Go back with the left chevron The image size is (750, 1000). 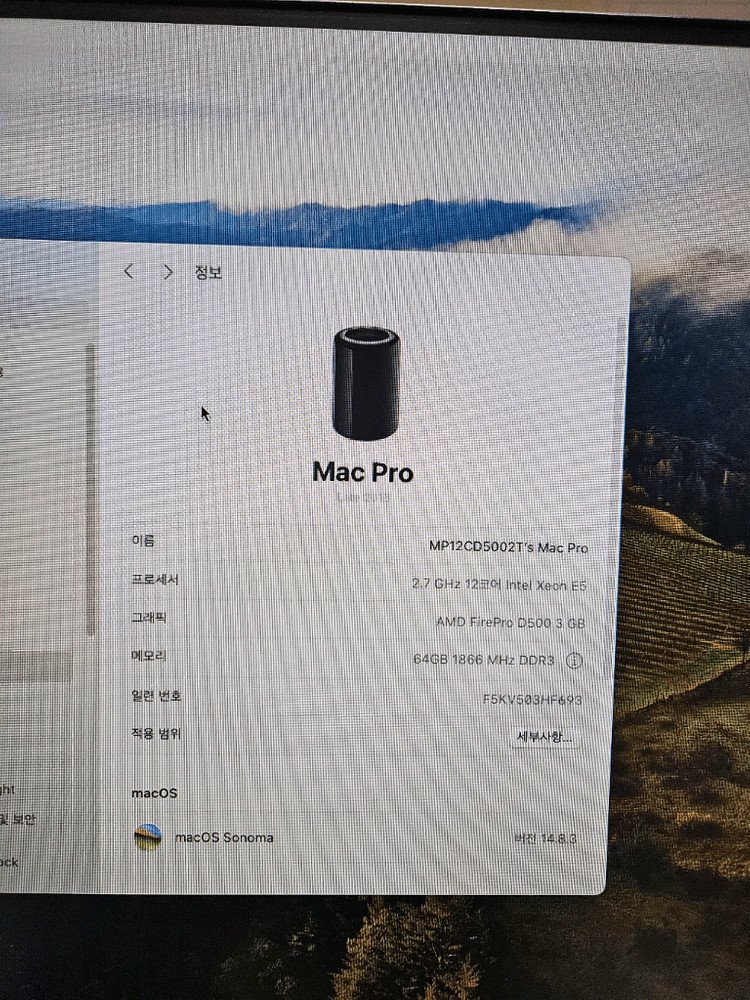tap(129, 272)
